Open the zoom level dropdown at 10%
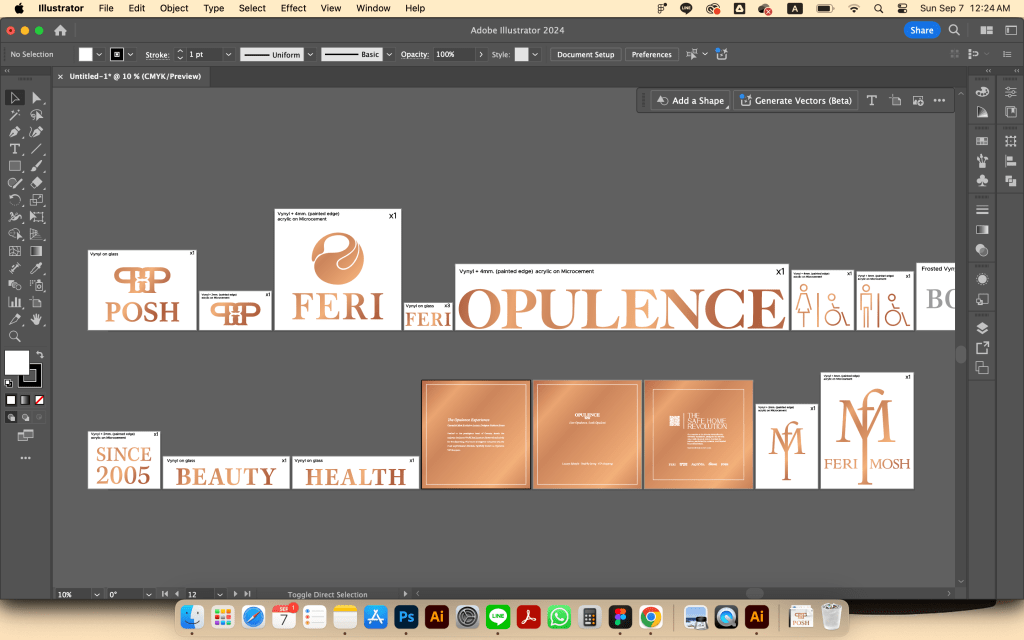This screenshot has width=1024, height=640. (x=95, y=594)
